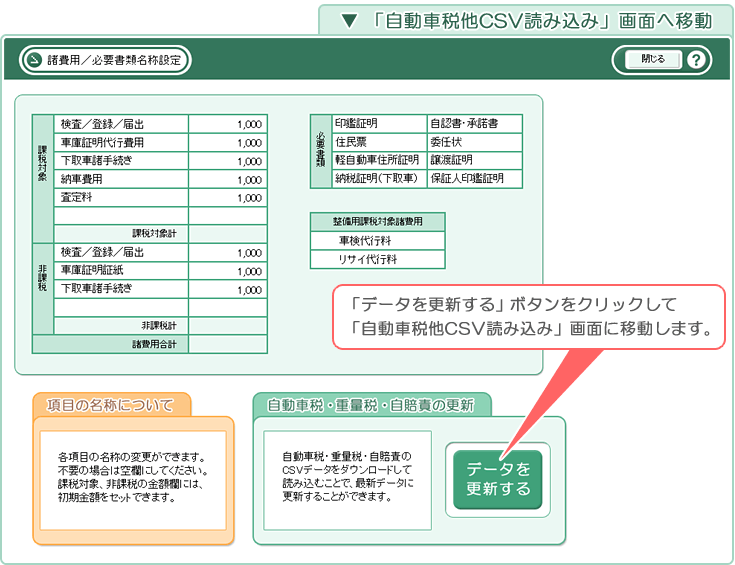Select the 項目の名称について tab
The image size is (735, 565).
112,405
